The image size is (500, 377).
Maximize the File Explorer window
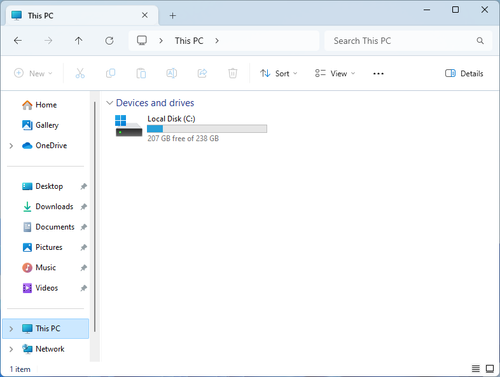455,10
